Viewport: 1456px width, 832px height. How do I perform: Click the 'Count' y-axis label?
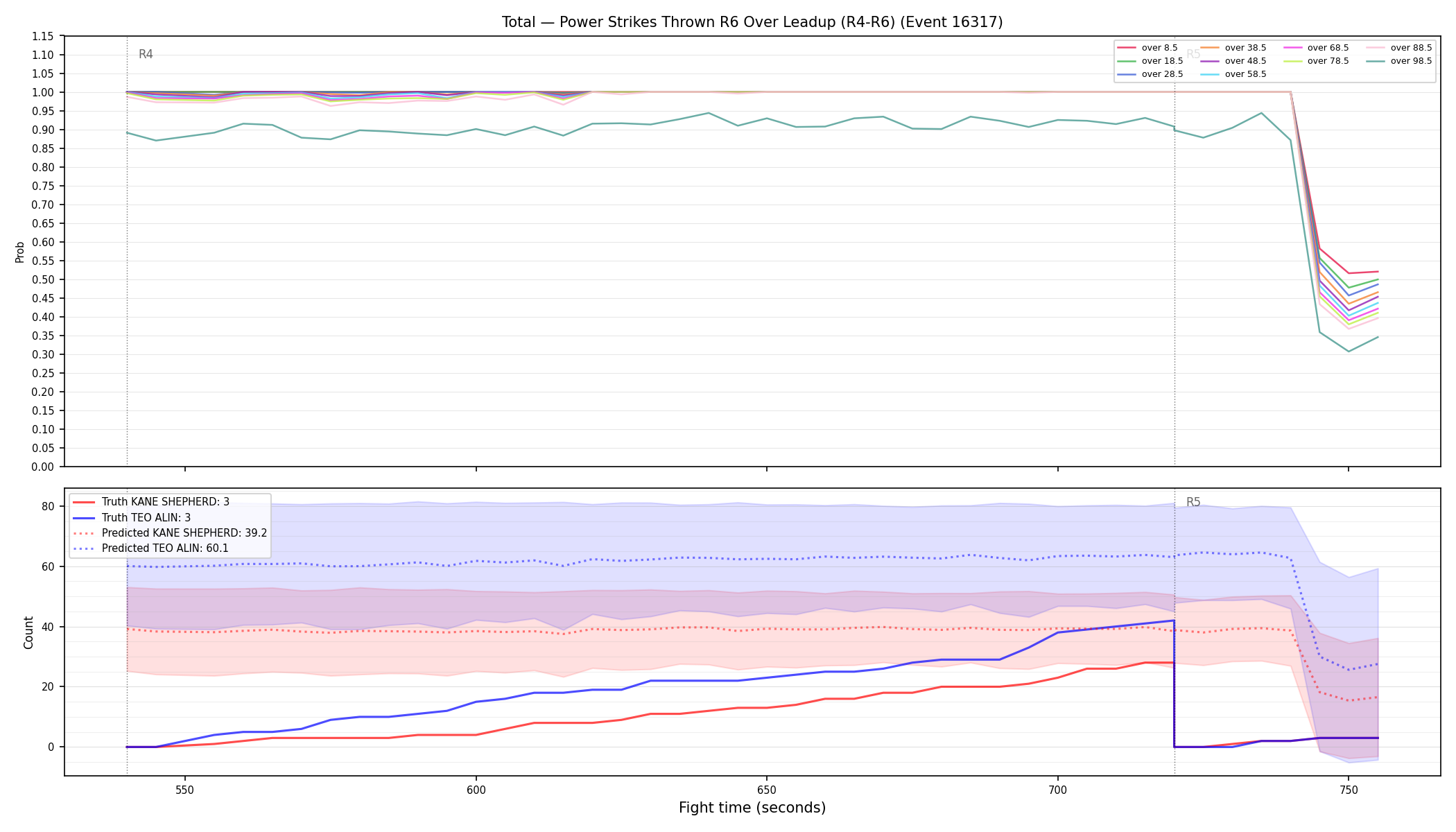28,632
